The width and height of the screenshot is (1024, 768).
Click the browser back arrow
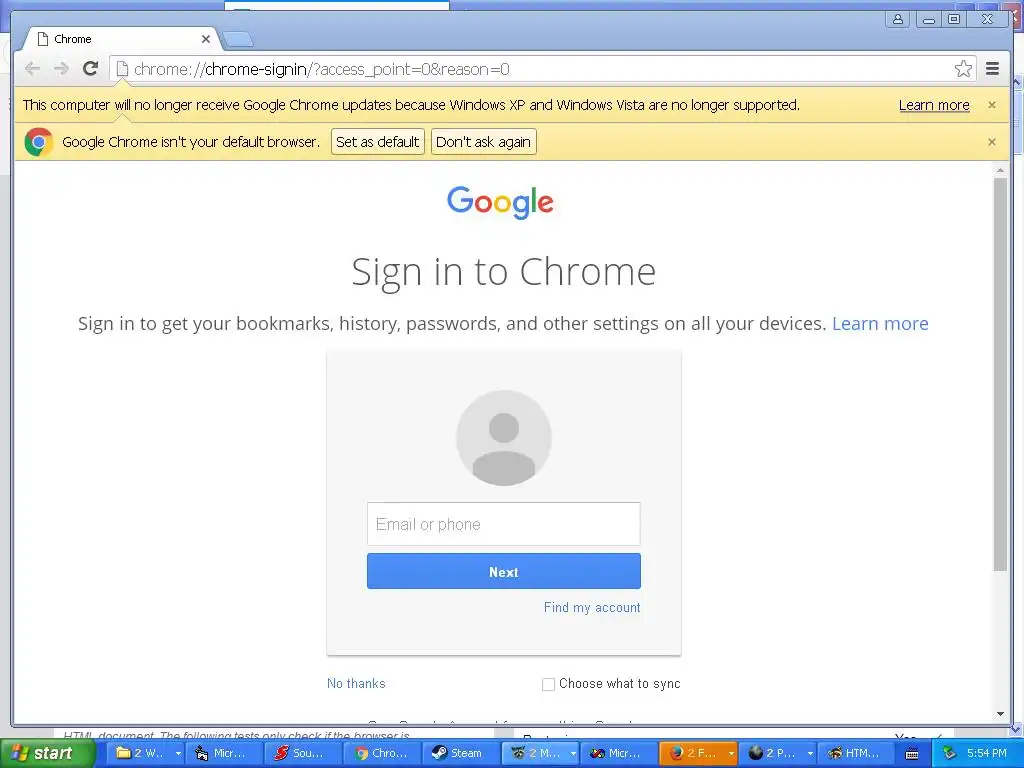pos(32,69)
